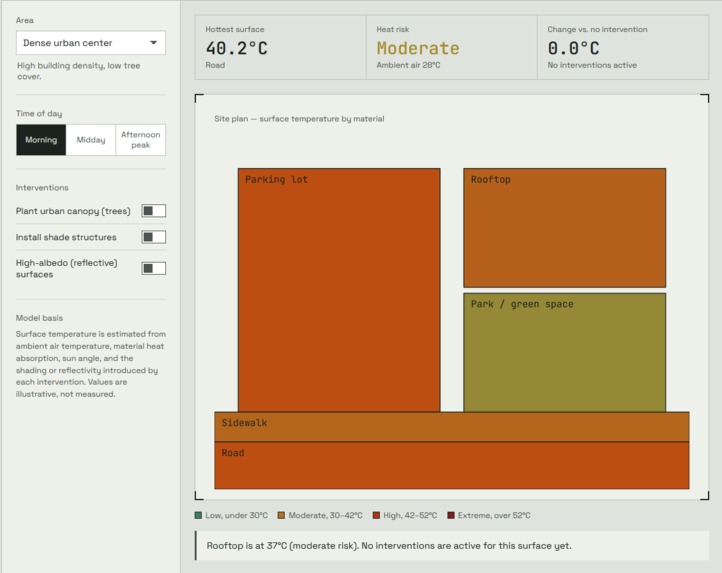Click the 'Interventions' section label
Screen dimensions: 722x573
[x=42, y=187]
